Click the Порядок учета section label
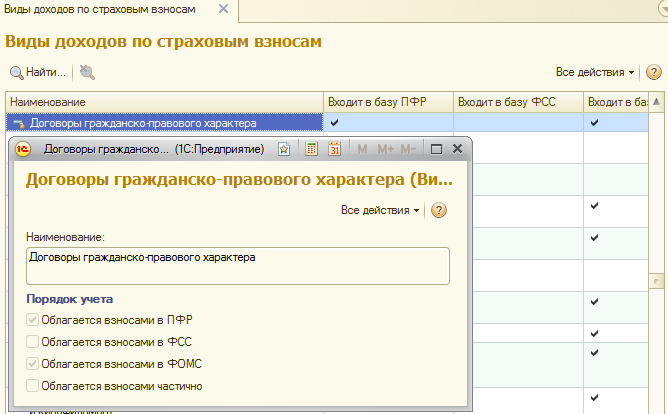This screenshot has height=414, width=668. click(69, 299)
